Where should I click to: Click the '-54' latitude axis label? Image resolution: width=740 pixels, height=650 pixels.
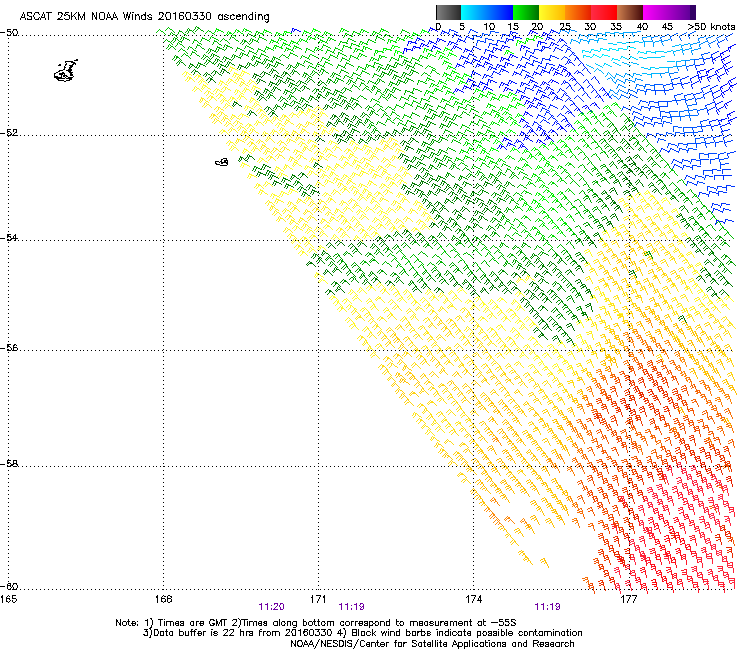(9, 237)
